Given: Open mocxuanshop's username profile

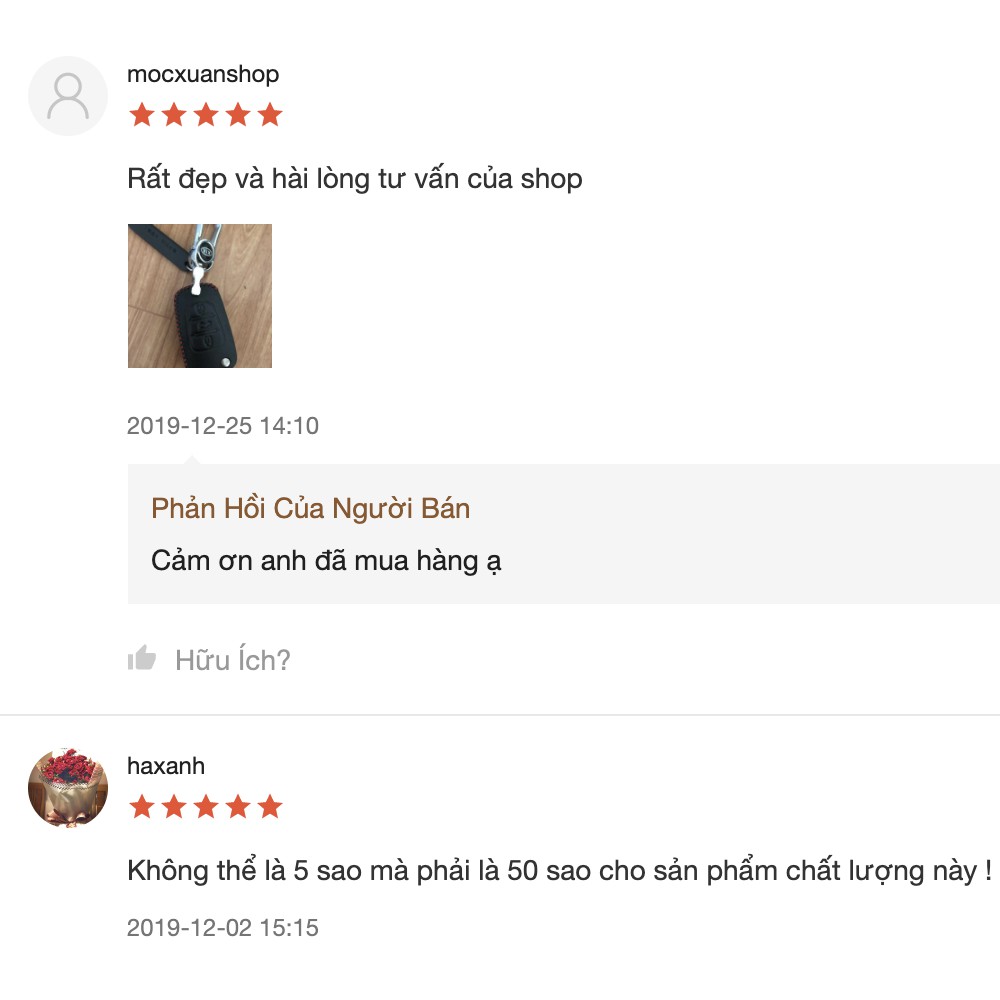Looking at the screenshot, I should click(x=203, y=74).
